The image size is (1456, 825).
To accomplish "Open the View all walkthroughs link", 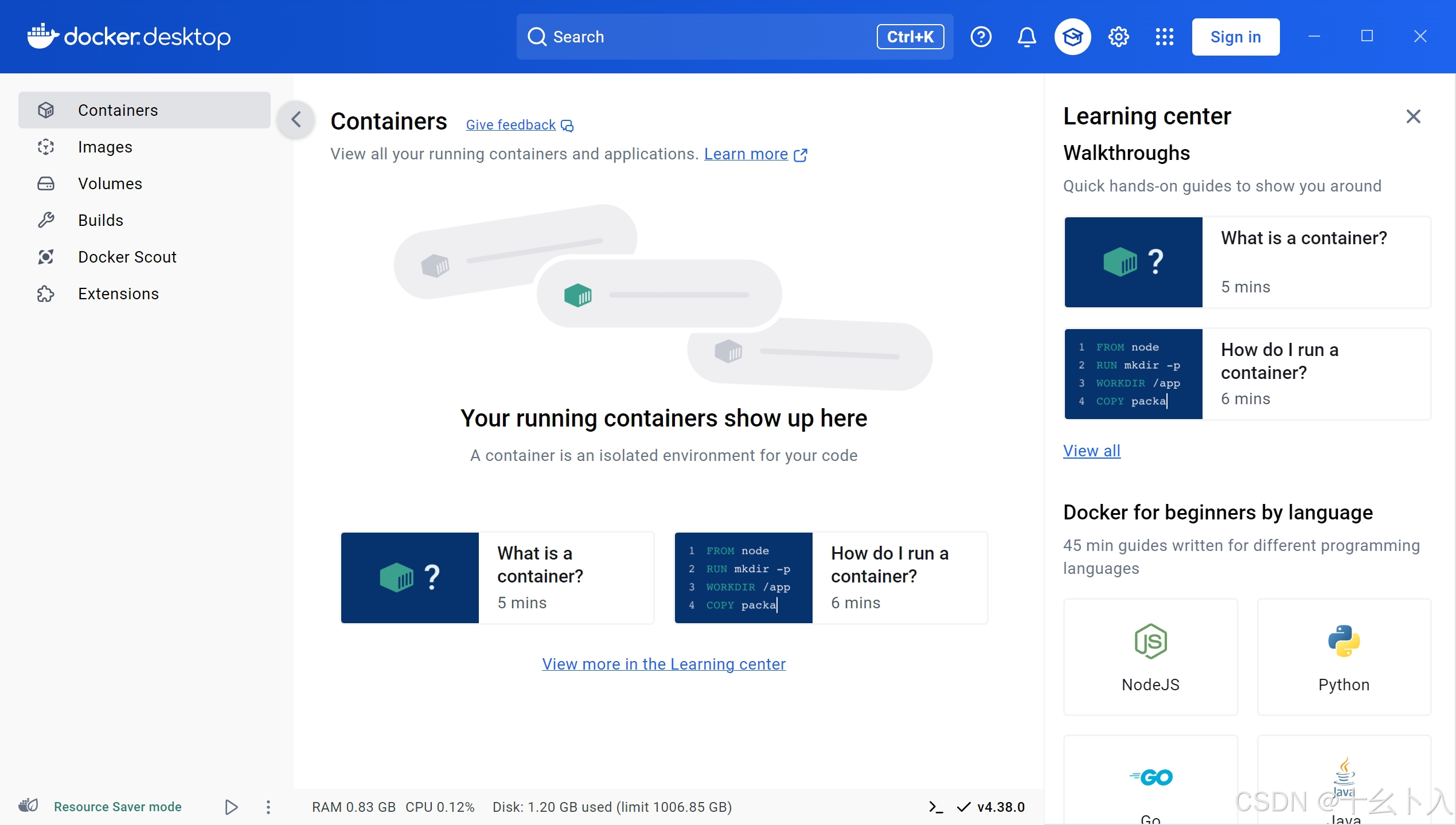I will tap(1091, 451).
